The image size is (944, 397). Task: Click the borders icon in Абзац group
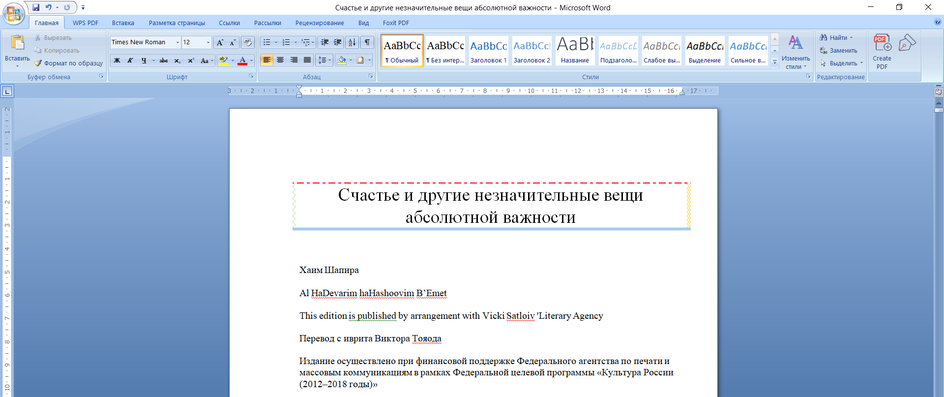point(361,60)
